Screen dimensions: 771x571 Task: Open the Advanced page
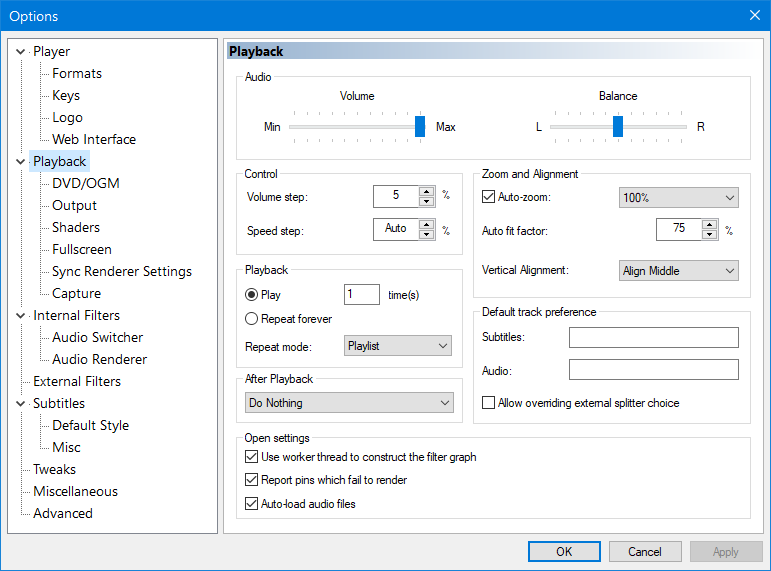[x=63, y=513]
